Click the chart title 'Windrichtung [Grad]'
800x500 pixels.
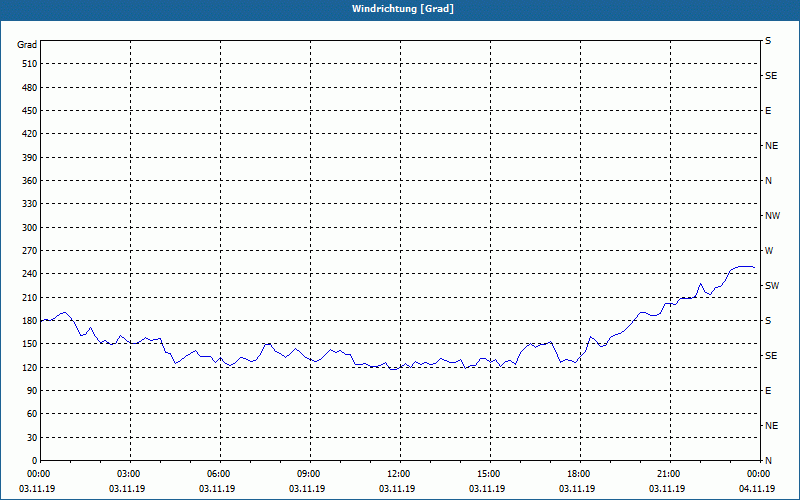[x=403, y=9]
